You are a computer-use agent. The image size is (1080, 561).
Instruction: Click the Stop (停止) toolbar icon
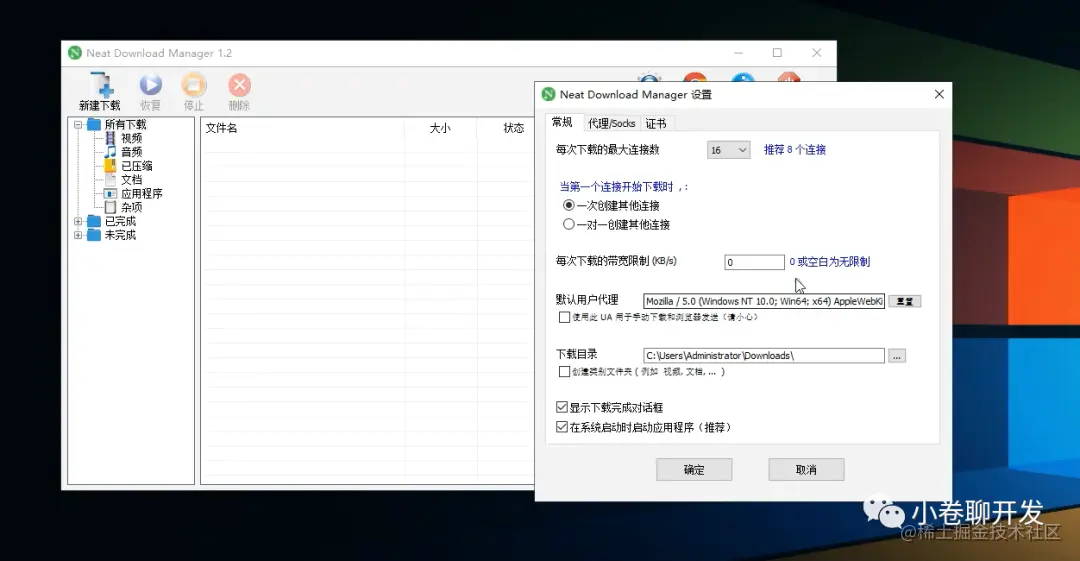point(194,91)
